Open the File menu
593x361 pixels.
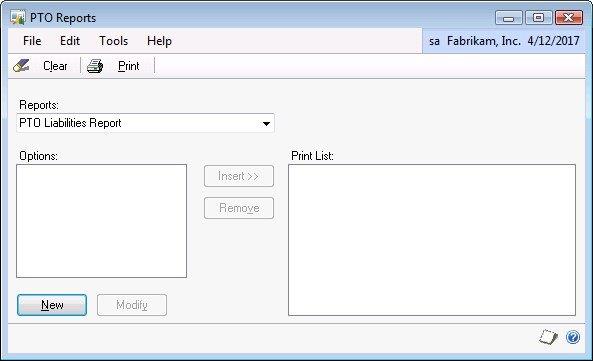[x=32, y=40]
